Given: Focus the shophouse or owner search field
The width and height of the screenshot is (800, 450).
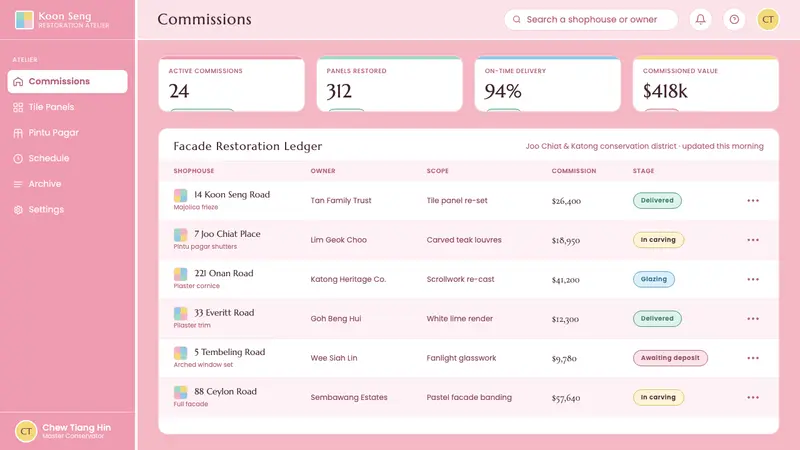Looking at the screenshot, I should pyautogui.click(x=591, y=19).
